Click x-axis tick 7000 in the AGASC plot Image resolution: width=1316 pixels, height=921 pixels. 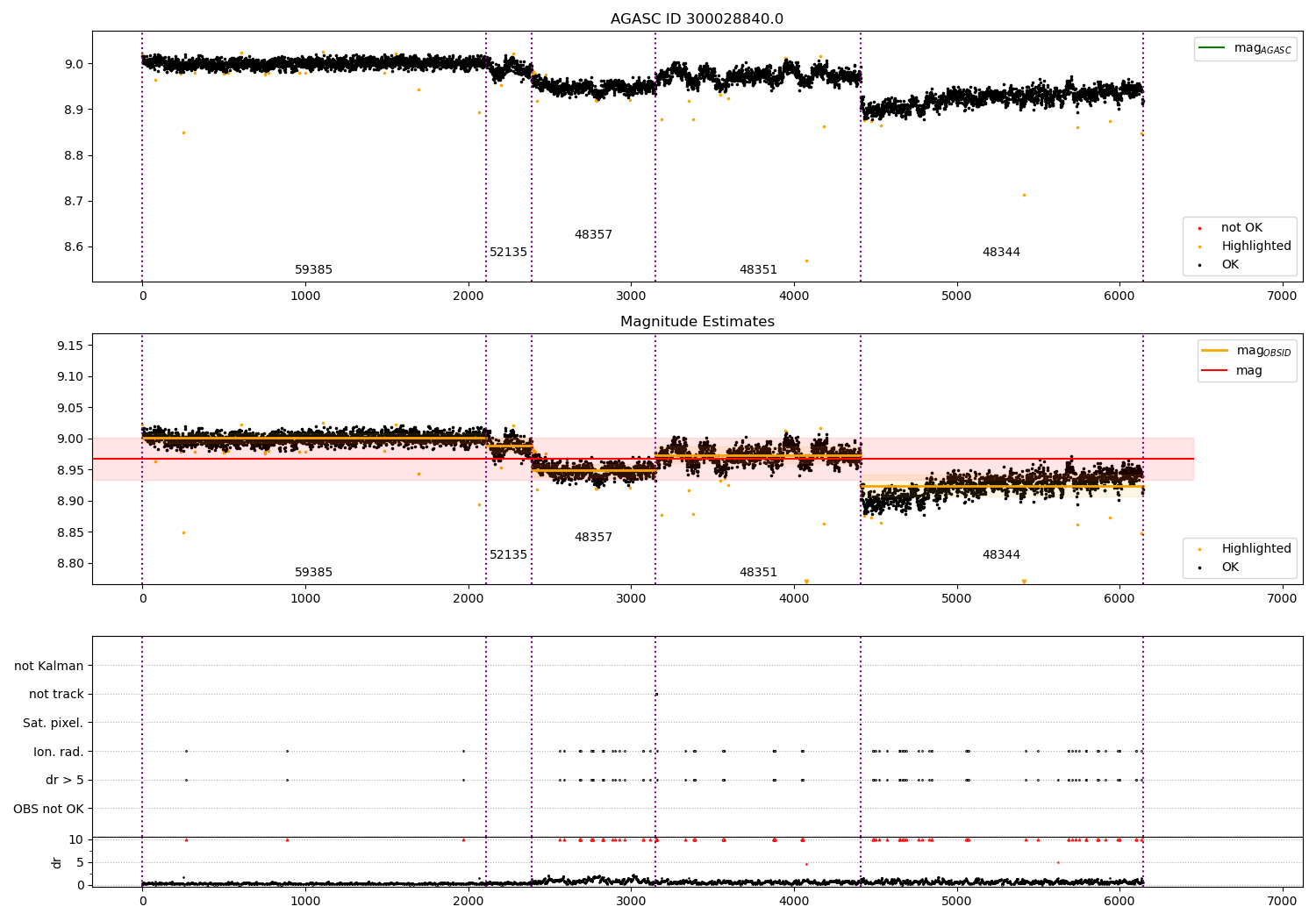[x=1283, y=296]
